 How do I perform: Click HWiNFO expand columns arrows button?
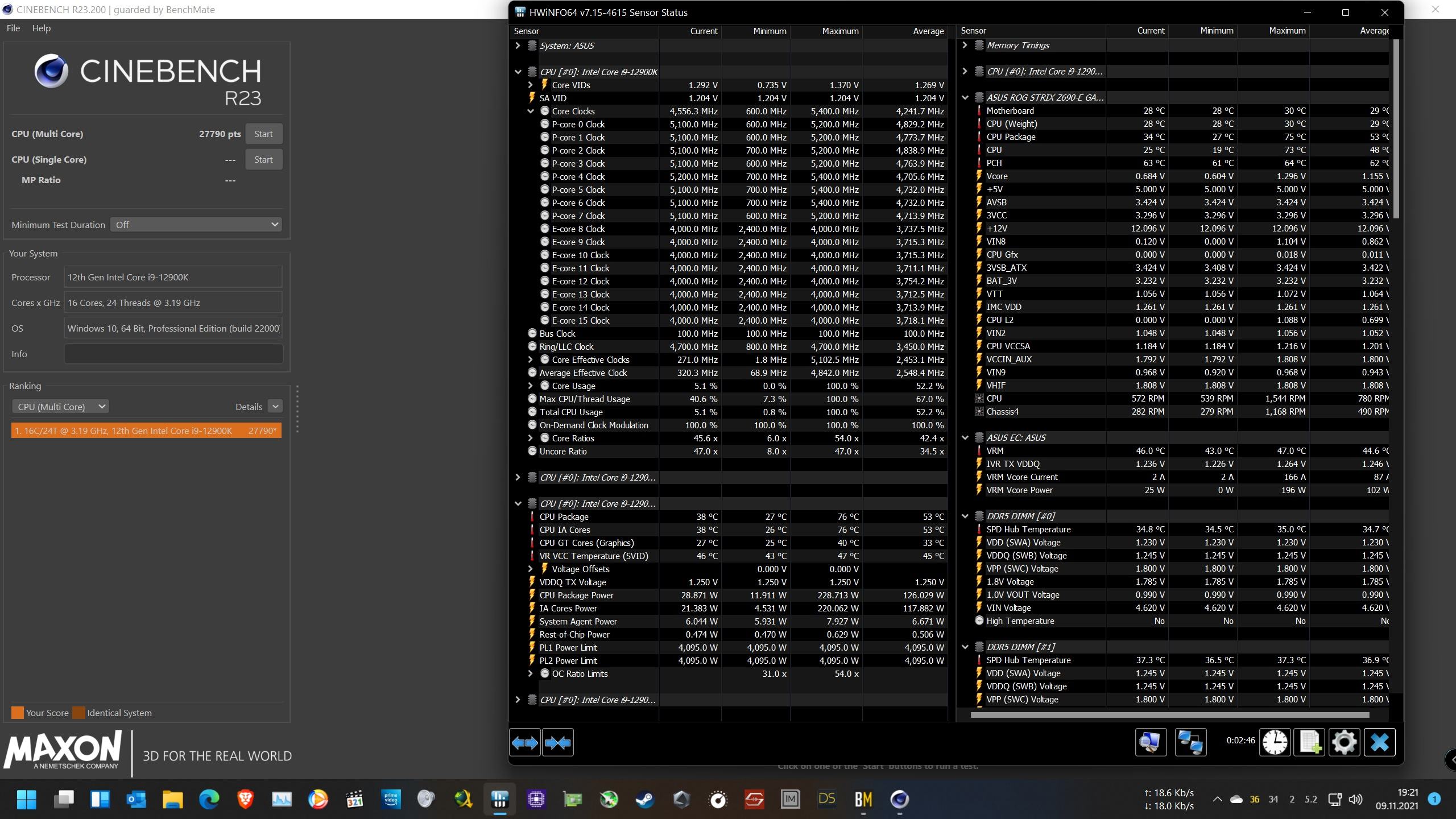tap(524, 742)
